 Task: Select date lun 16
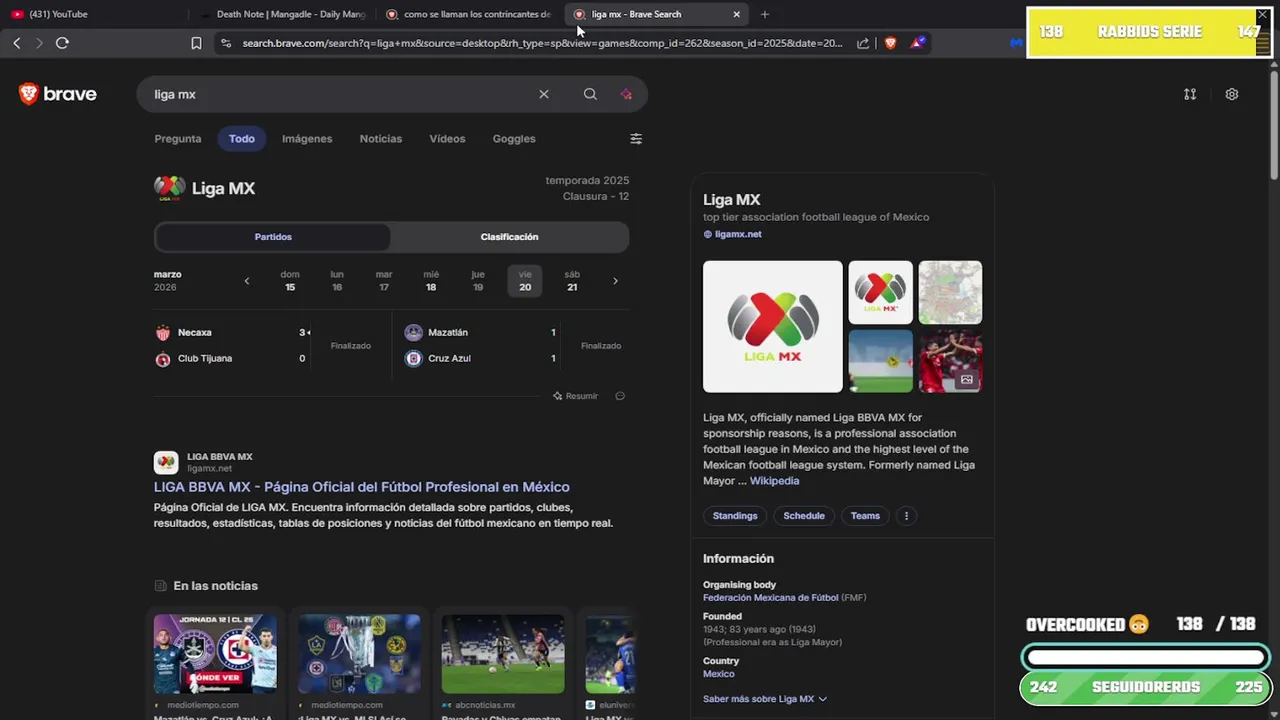point(337,281)
